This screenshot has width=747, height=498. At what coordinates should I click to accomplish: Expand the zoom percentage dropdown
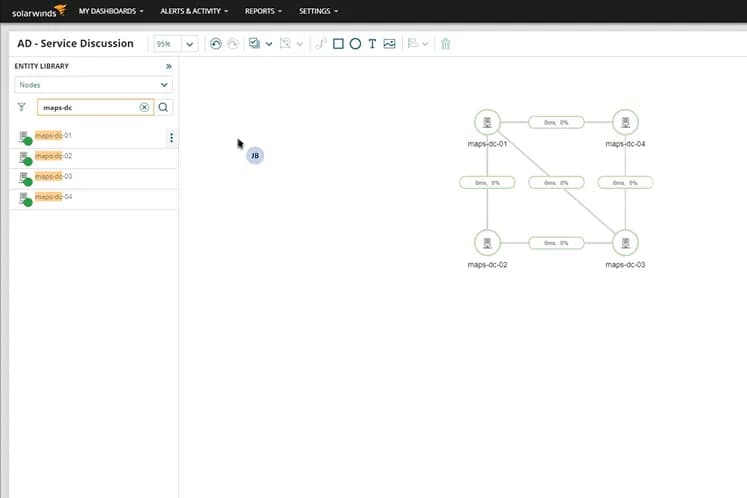point(190,44)
